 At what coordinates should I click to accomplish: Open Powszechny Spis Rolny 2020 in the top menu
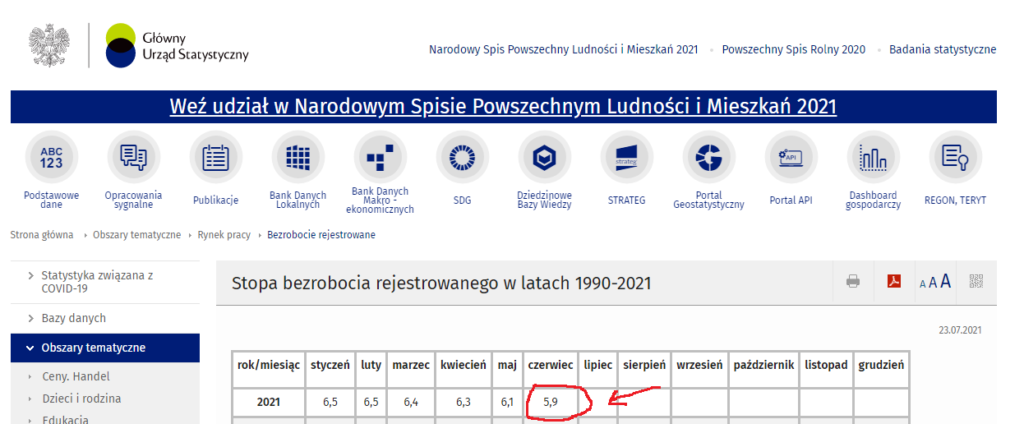(793, 49)
